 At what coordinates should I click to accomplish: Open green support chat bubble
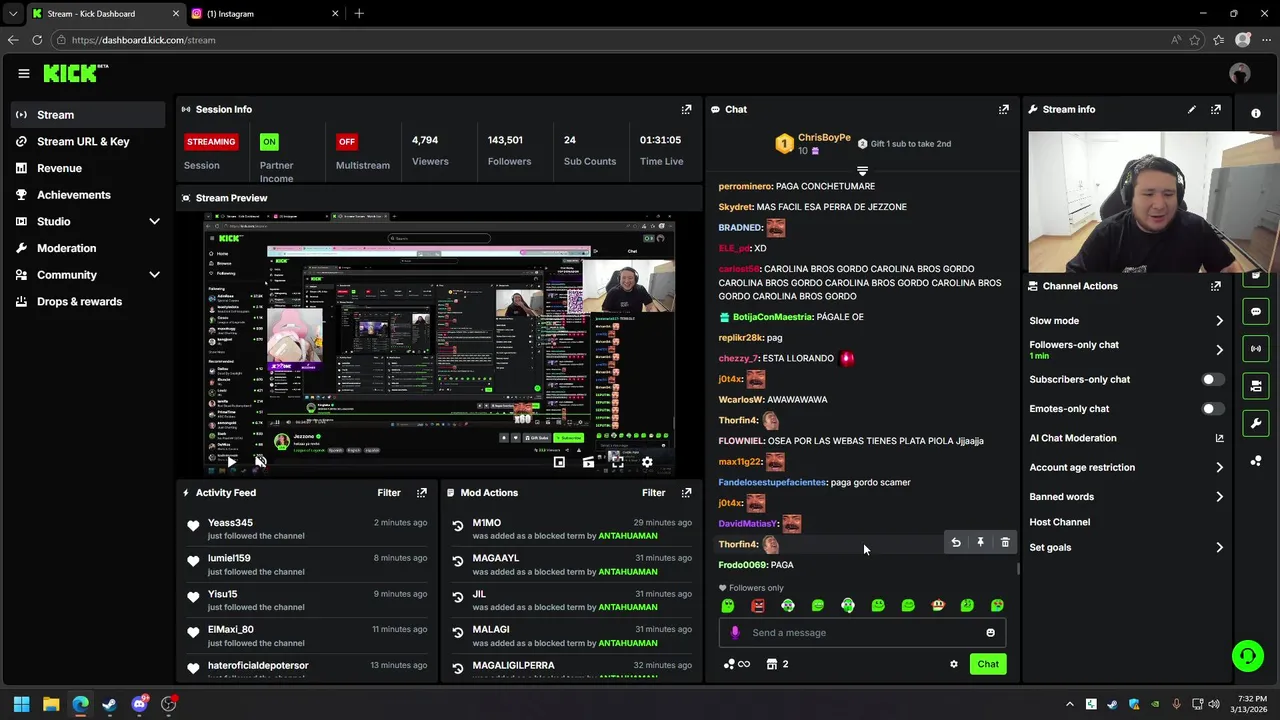click(1248, 656)
